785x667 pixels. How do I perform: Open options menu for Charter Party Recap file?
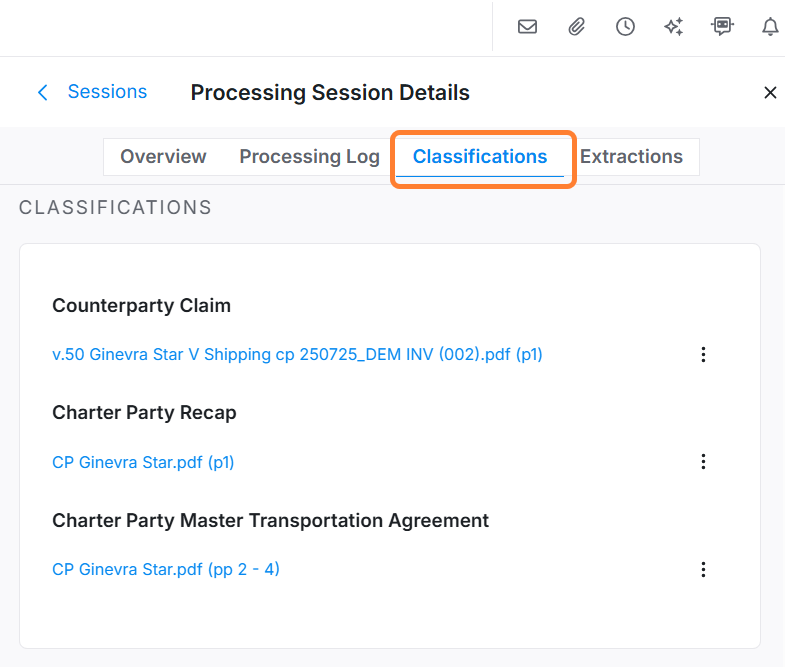pos(703,462)
